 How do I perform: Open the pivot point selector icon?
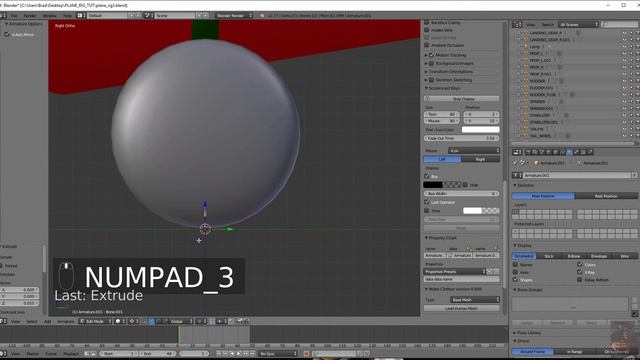coord(133,321)
